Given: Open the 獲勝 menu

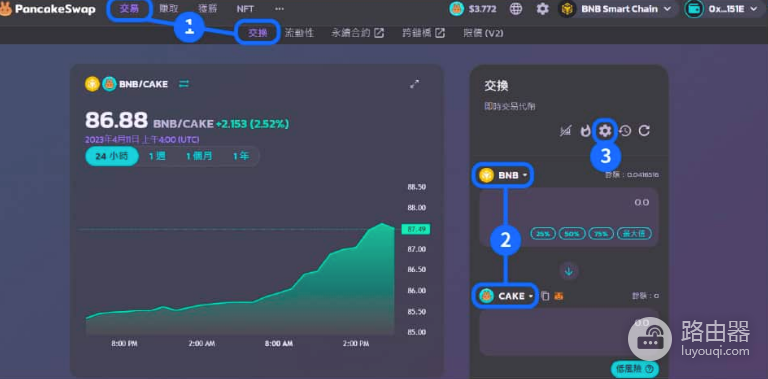Looking at the screenshot, I should point(208,9).
